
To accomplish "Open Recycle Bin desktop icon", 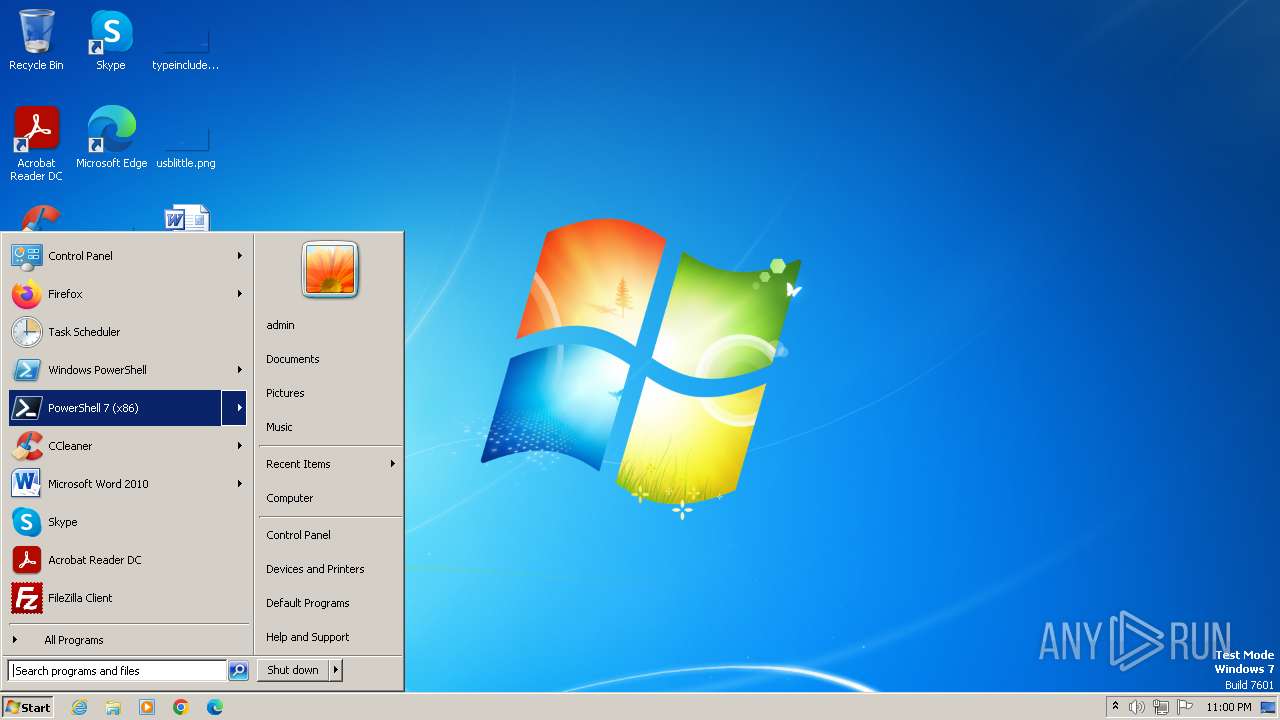I will pos(36,40).
